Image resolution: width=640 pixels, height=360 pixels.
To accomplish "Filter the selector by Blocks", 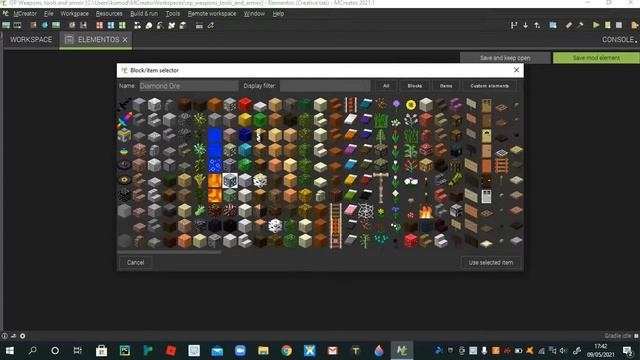I will pos(415,86).
